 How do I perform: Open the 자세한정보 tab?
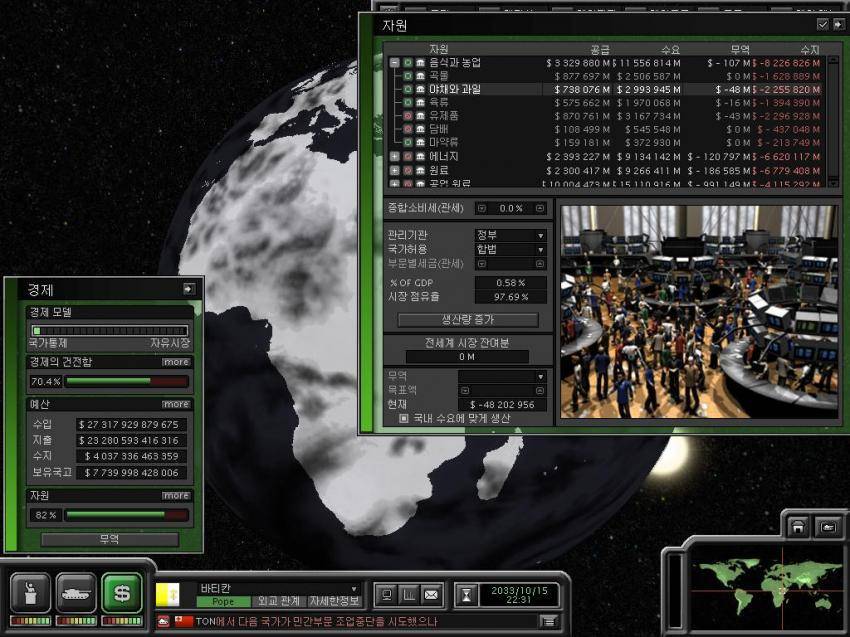tap(334, 602)
